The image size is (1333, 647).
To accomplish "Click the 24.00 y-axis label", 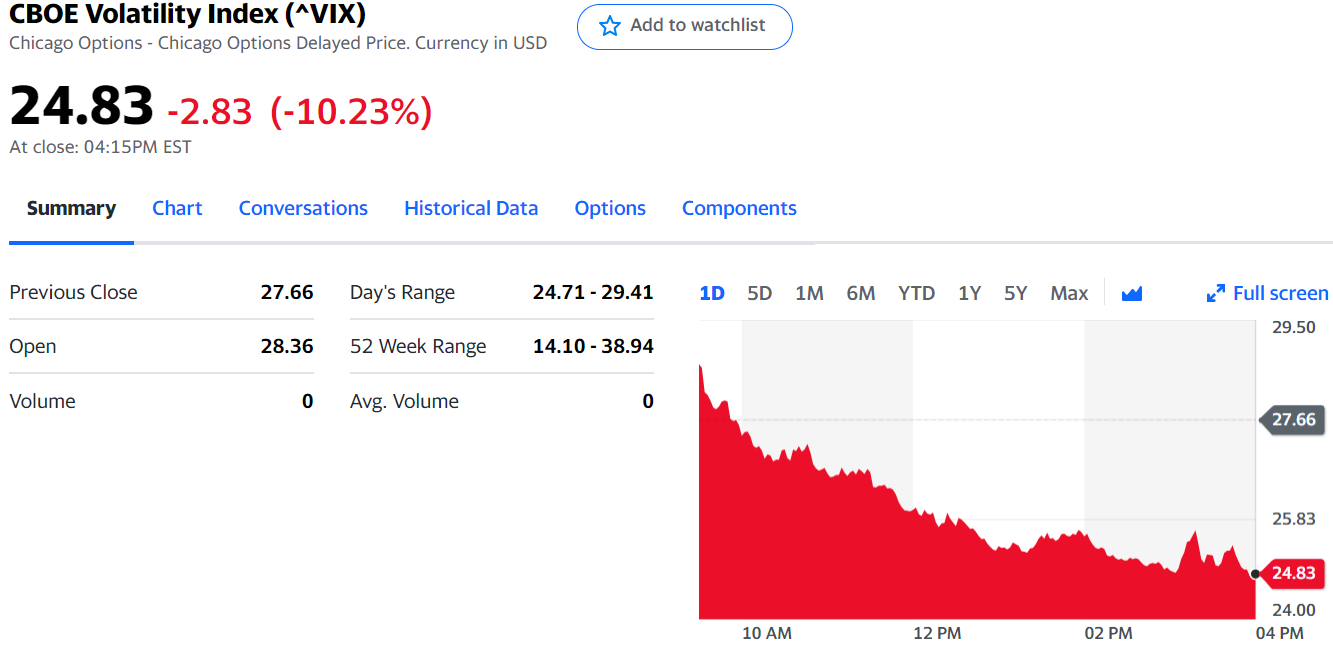I will tap(1293, 610).
